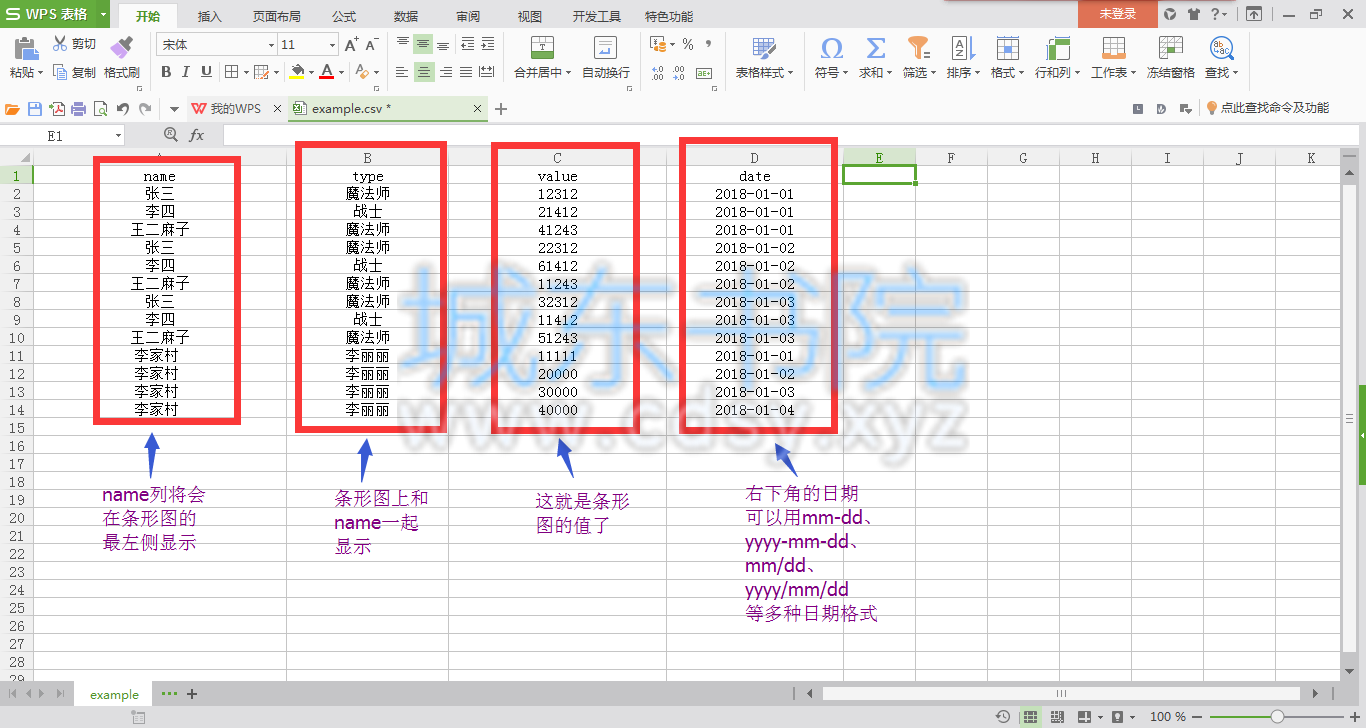The width and height of the screenshot is (1366, 728).
Task: Export to PDF using the quick toolbar icon
Action: (57, 109)
